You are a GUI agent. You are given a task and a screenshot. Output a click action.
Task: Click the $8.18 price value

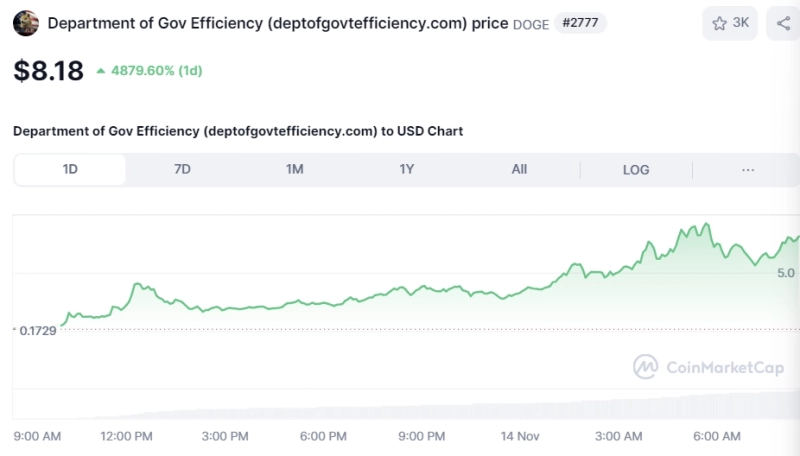click(48, 71)
